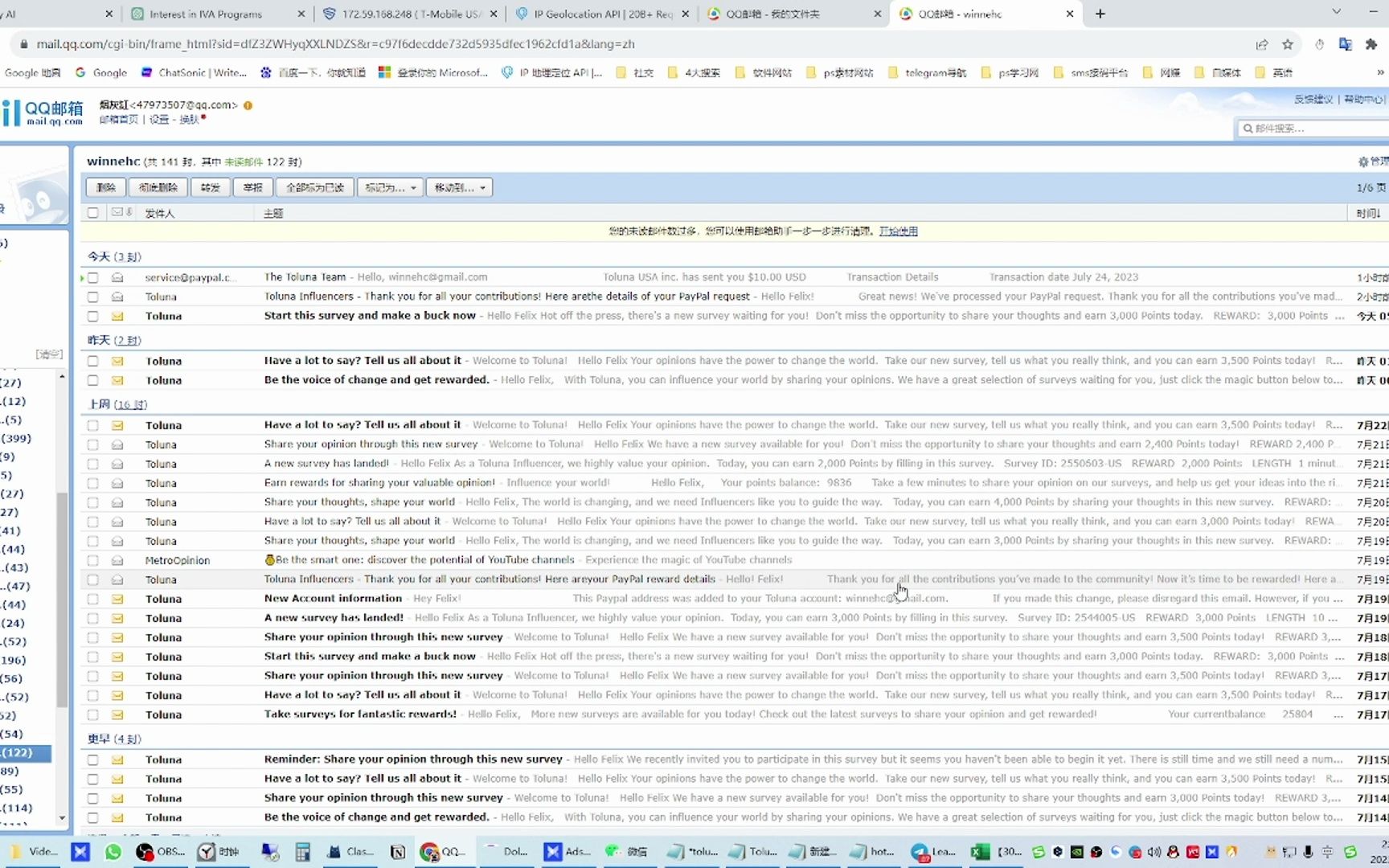
Task: Switch to the Interest in IVA Programs tab
Action: pos(217,14)
